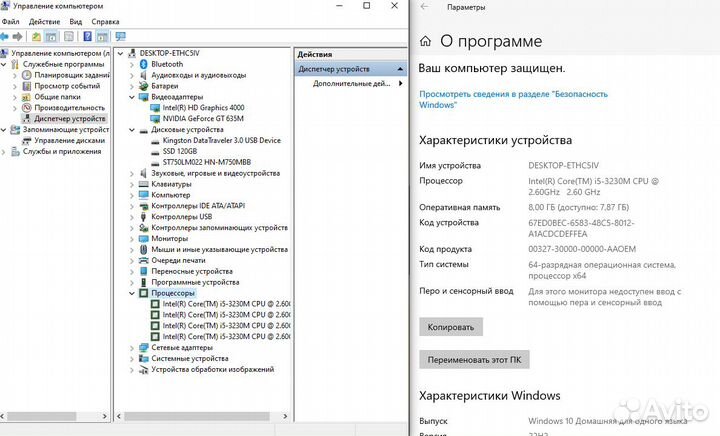Click the device ID 67ED0BEC-6583-48C5-8012 value
Screen dimensions: 720x436
[x=581, y=228]
